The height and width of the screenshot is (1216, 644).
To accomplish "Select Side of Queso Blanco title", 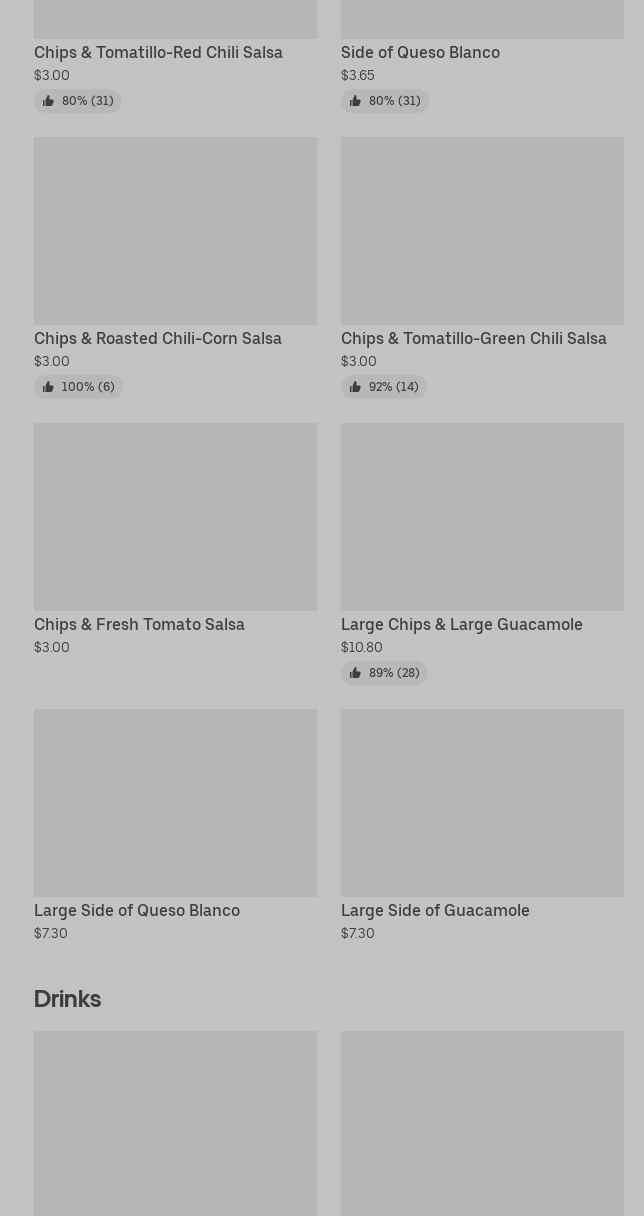I will [420, 52].
